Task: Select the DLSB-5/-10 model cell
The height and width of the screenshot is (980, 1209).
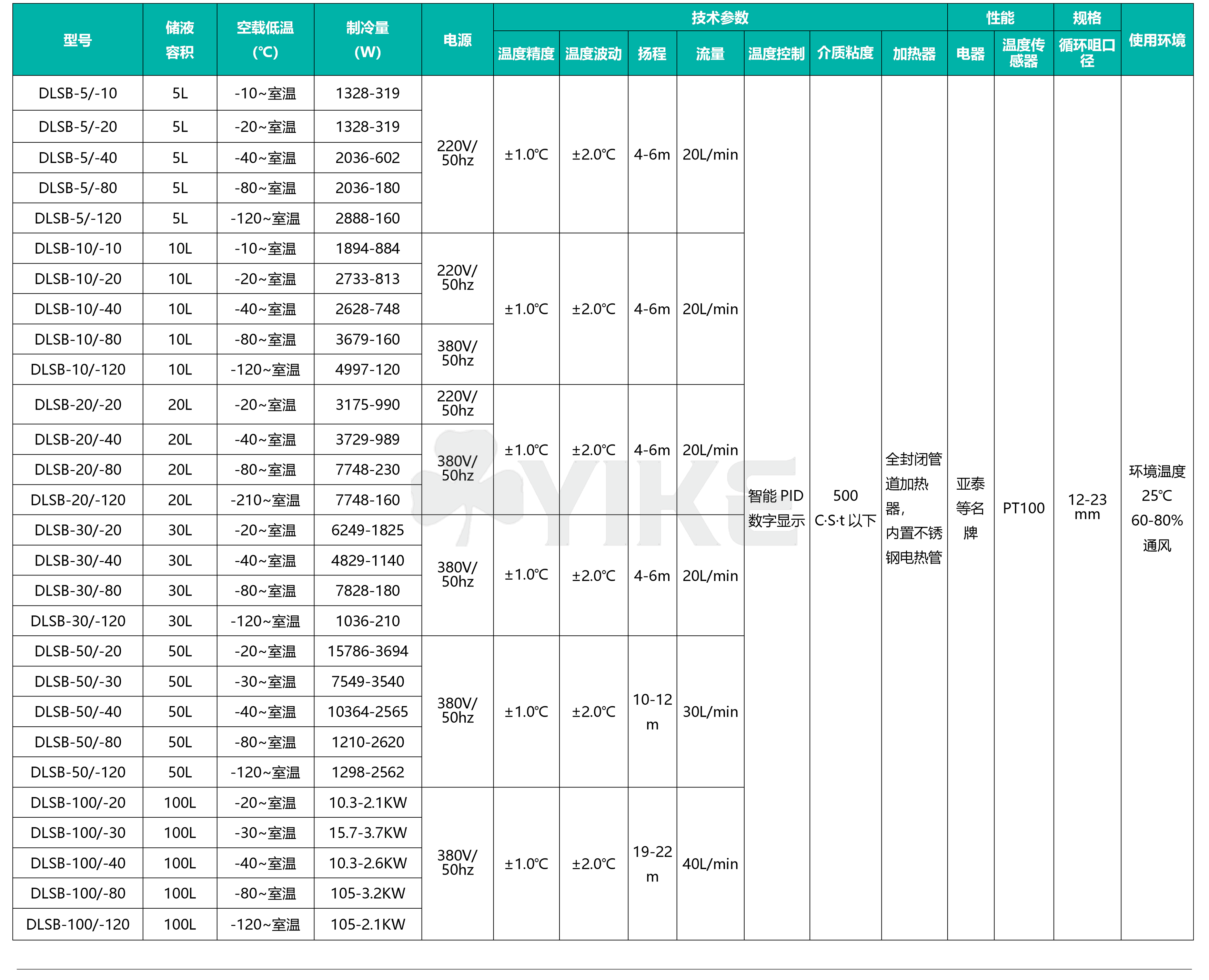Action: [x=77, y=93]
